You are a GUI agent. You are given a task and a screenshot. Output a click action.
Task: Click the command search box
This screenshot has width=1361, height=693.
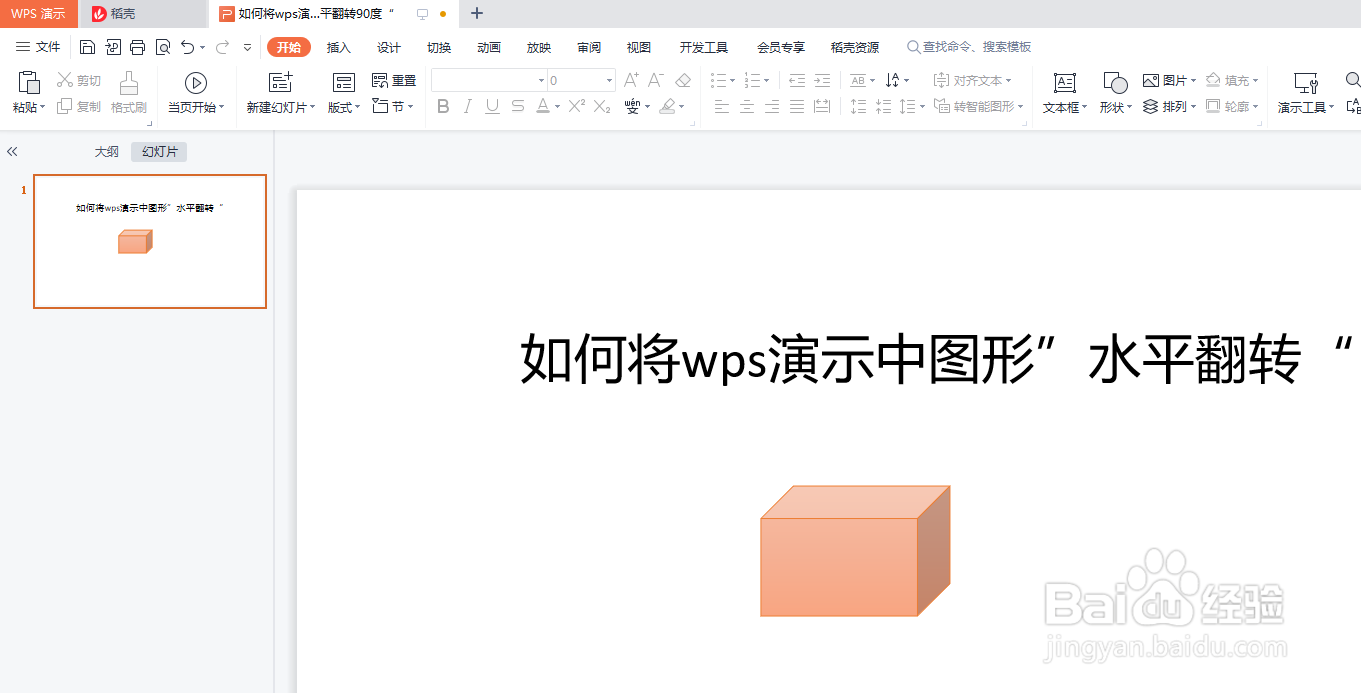pyautogui.click(x=968, y=47)
